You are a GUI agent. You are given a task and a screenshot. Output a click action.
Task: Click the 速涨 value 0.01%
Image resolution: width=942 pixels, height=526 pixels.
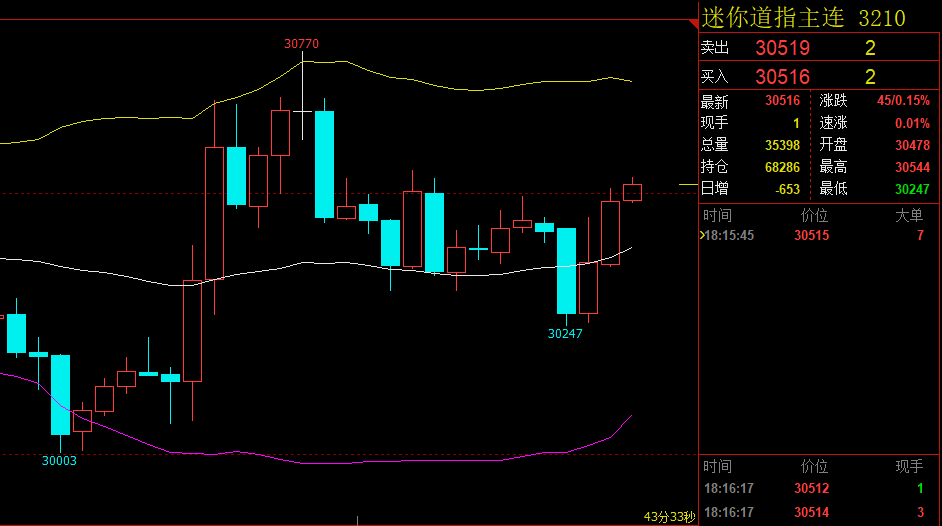[x=912, y=123]
